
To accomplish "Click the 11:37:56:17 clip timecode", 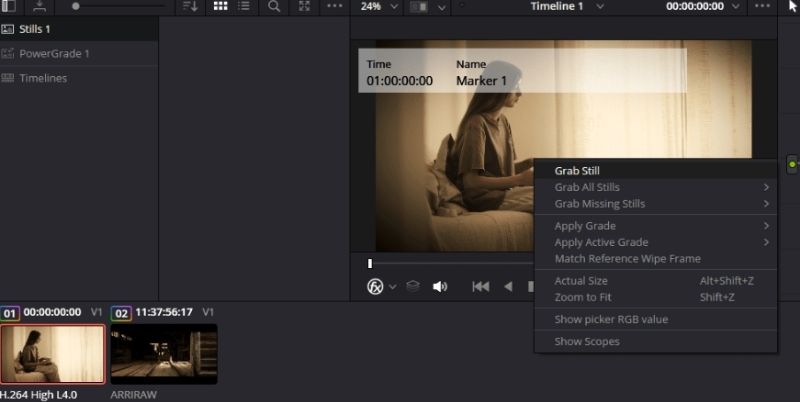I will tap(164, 312).
